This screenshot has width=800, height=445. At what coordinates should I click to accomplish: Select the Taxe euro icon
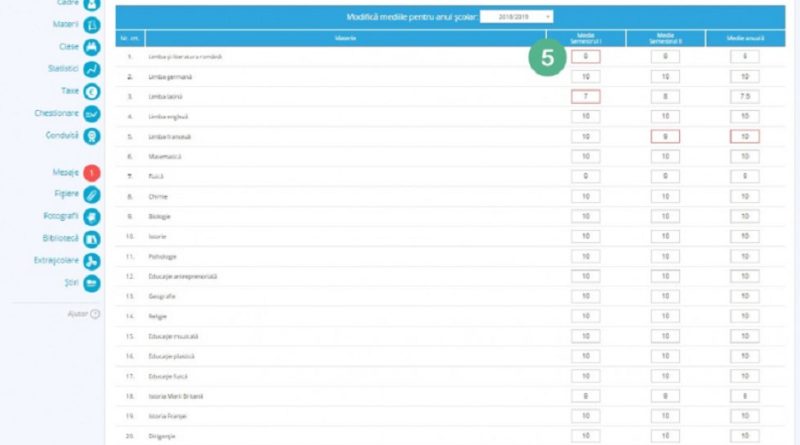tap(92, 91)
